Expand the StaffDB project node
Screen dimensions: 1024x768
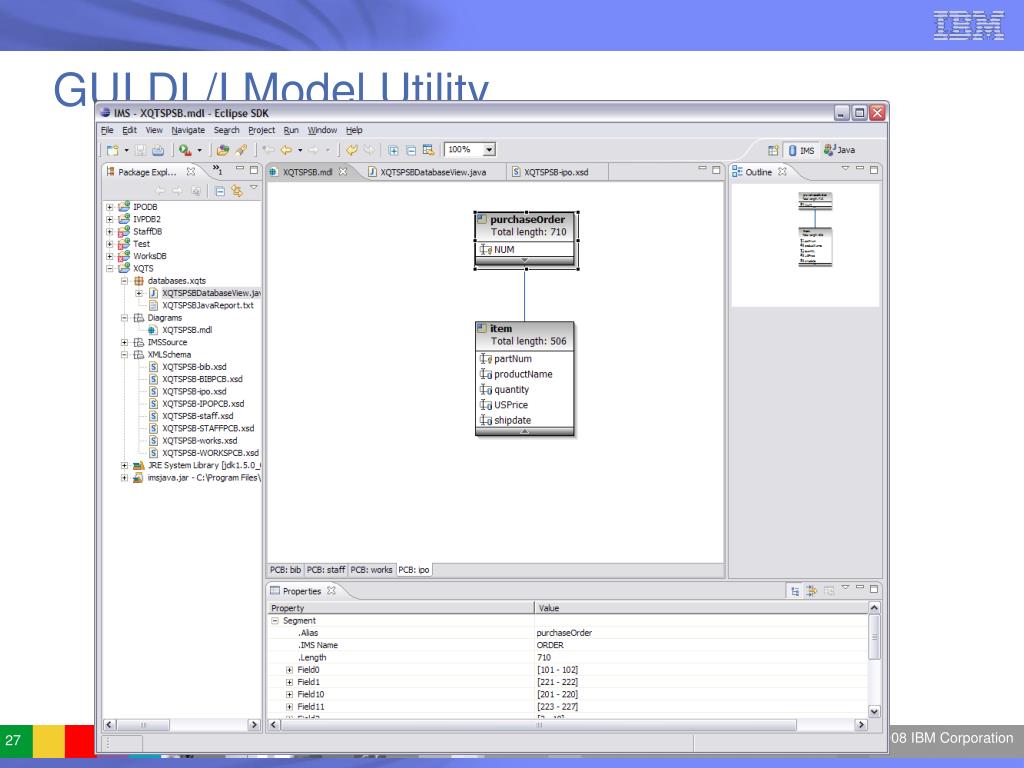110,231
